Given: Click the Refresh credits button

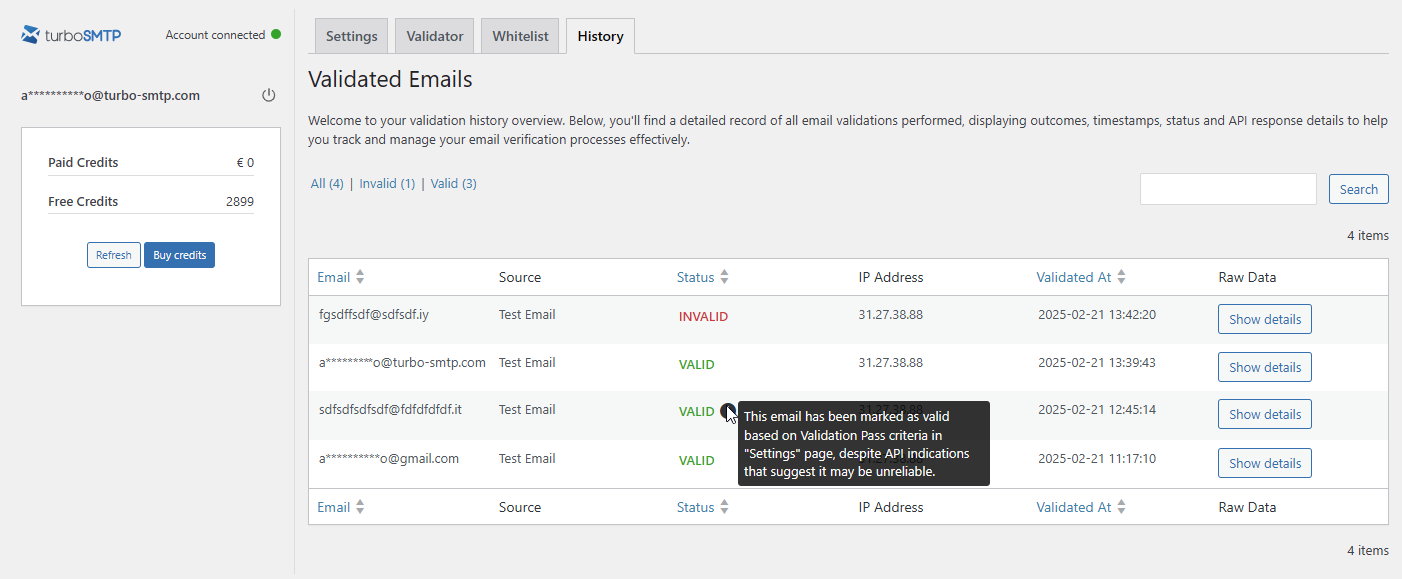Looking at the screenshot, I should pos(114,255).
